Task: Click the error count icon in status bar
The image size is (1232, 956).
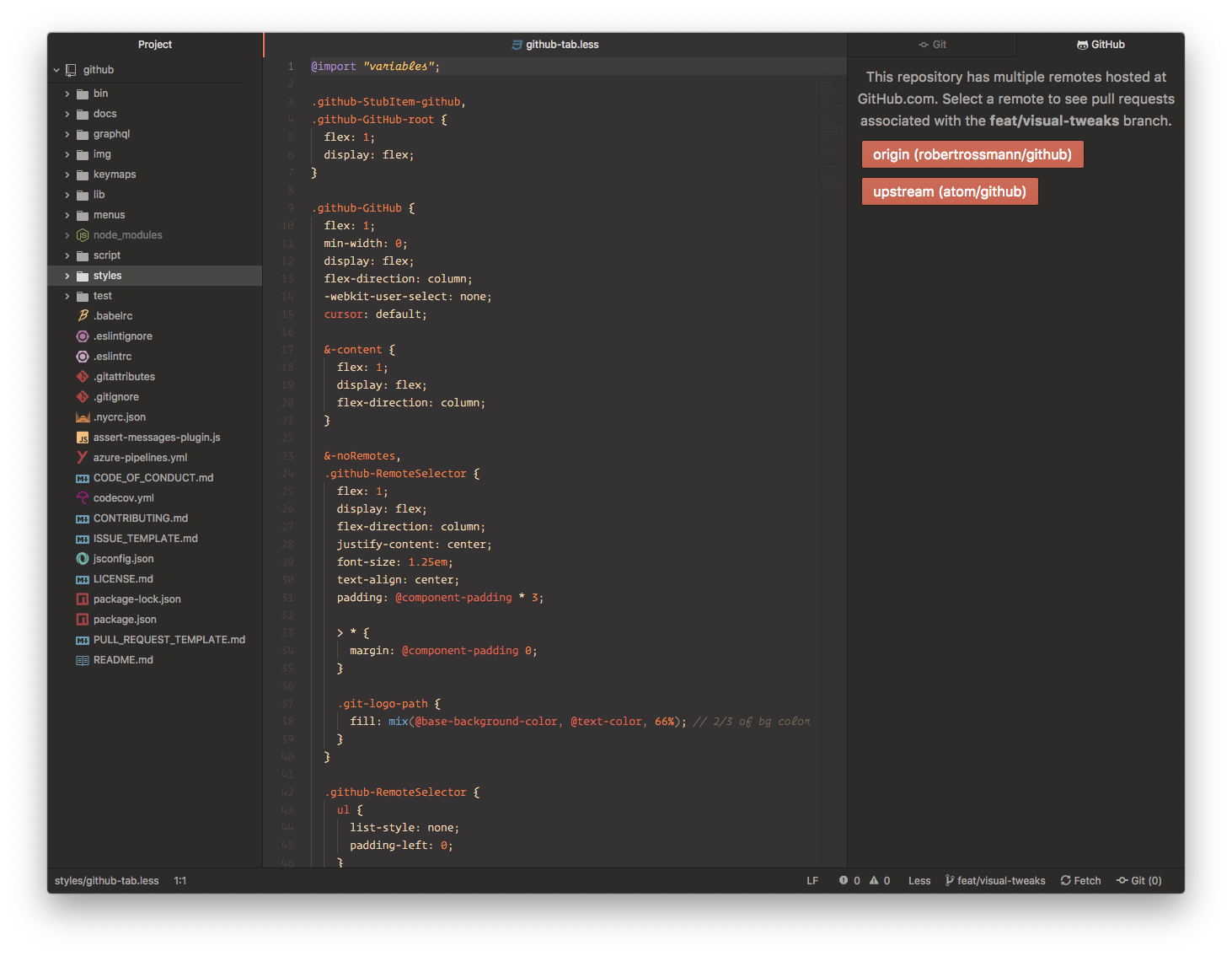Action: pos(844,880)
